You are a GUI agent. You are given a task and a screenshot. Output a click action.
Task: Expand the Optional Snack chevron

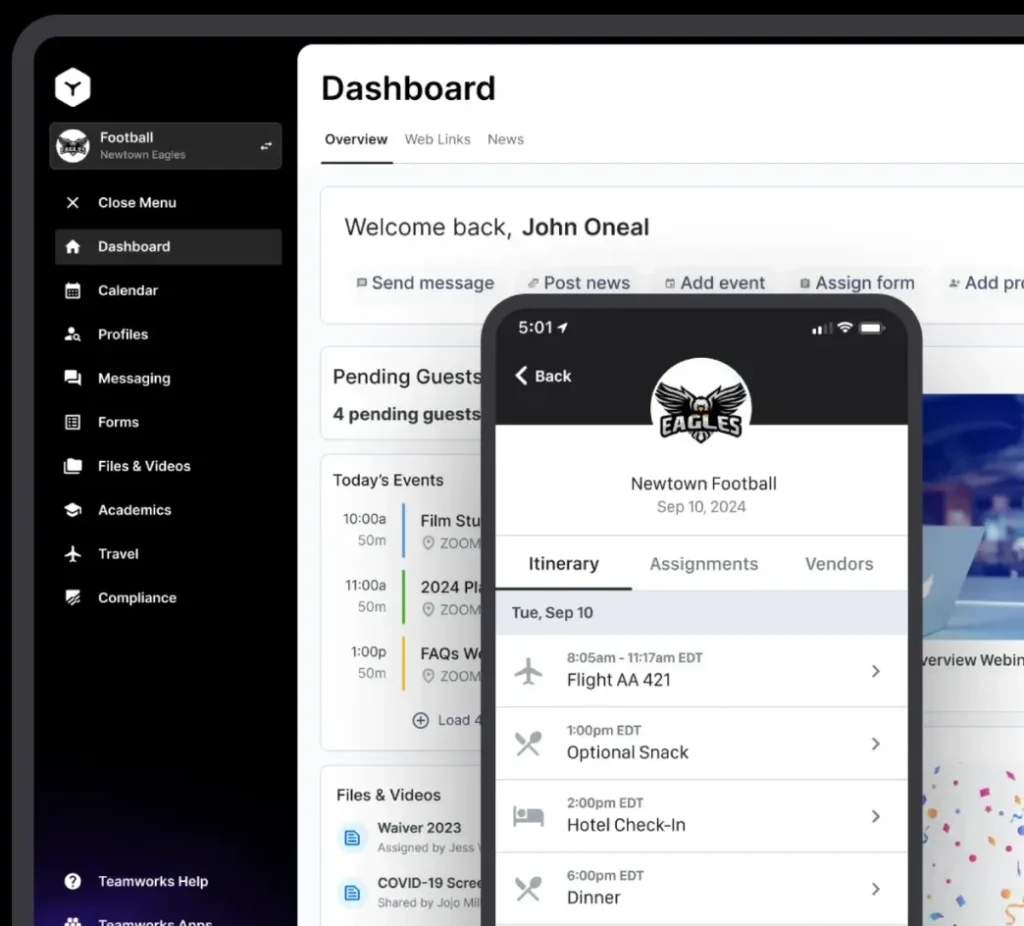(x=876, y=743)
